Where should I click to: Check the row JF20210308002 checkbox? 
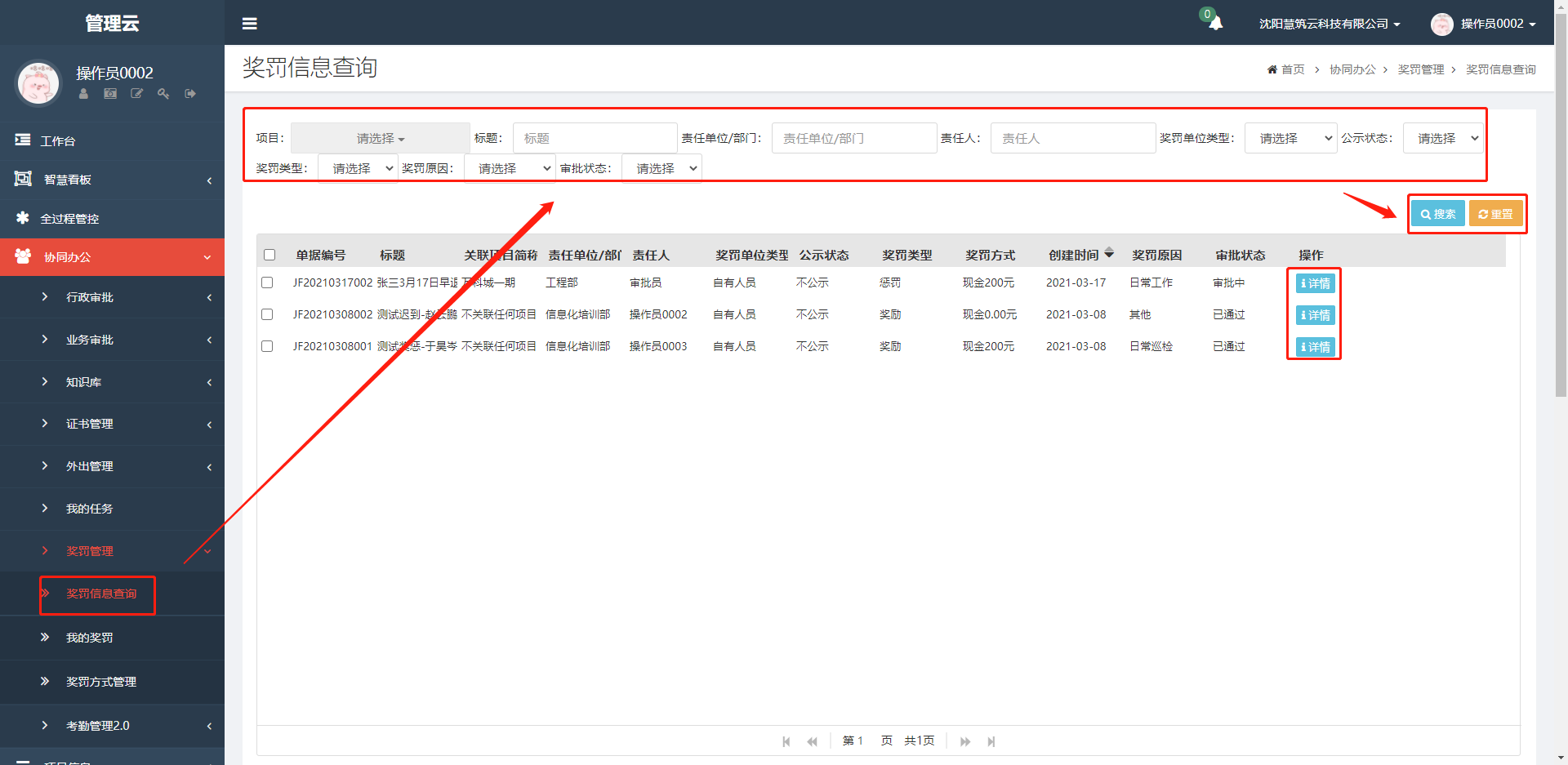coord(267,314)
